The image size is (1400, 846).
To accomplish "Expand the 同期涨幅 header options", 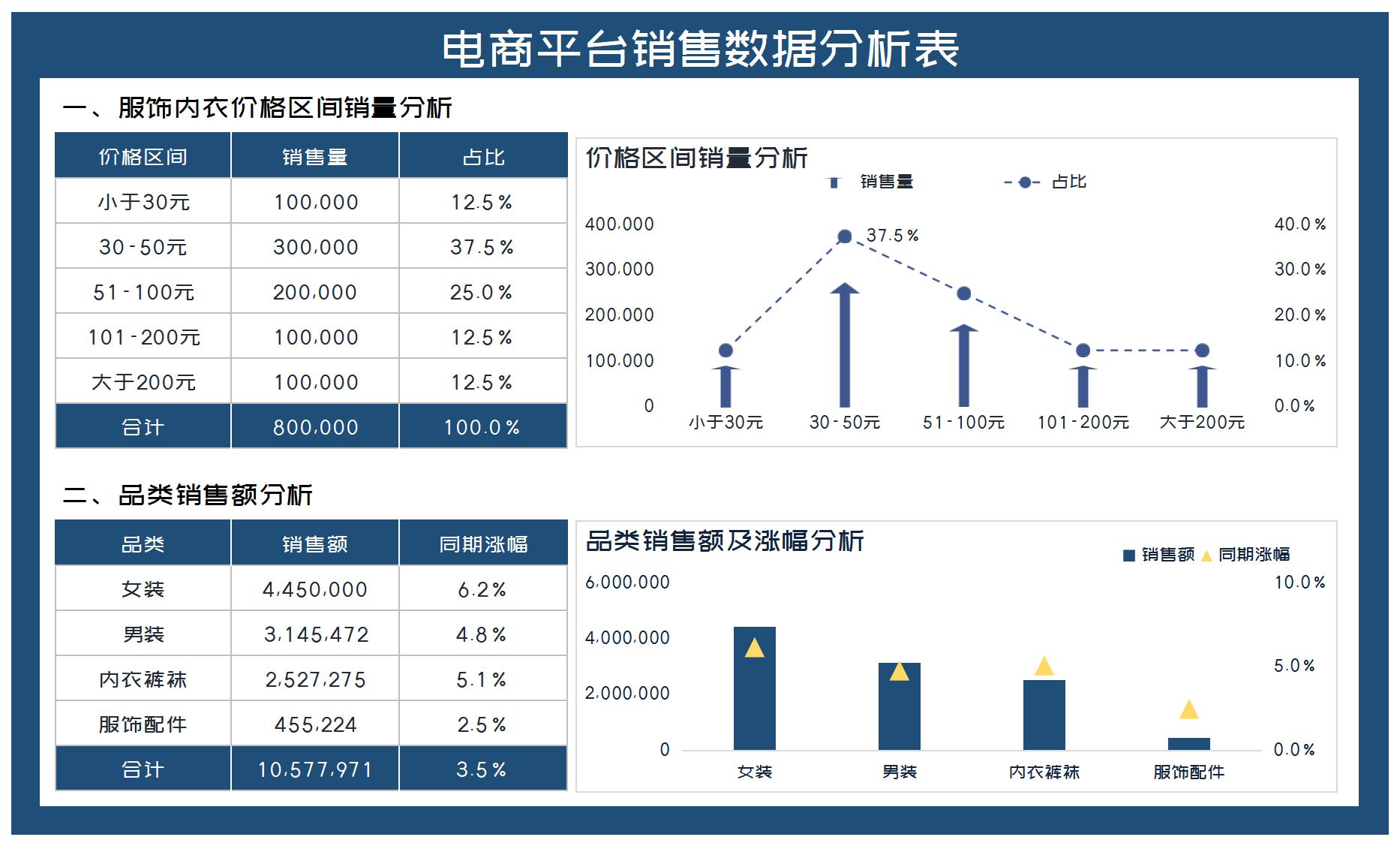I will [x=483, y=545].
